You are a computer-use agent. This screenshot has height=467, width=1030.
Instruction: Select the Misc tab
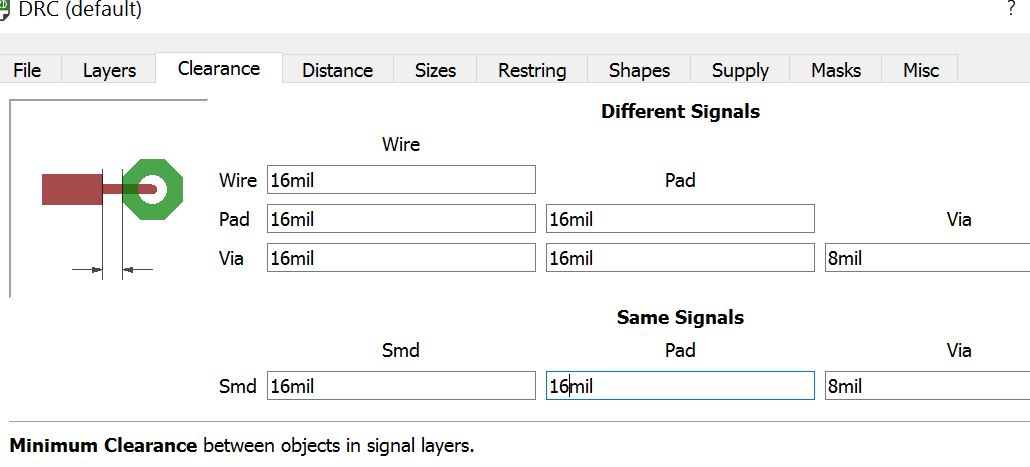[x=921, y=70]
